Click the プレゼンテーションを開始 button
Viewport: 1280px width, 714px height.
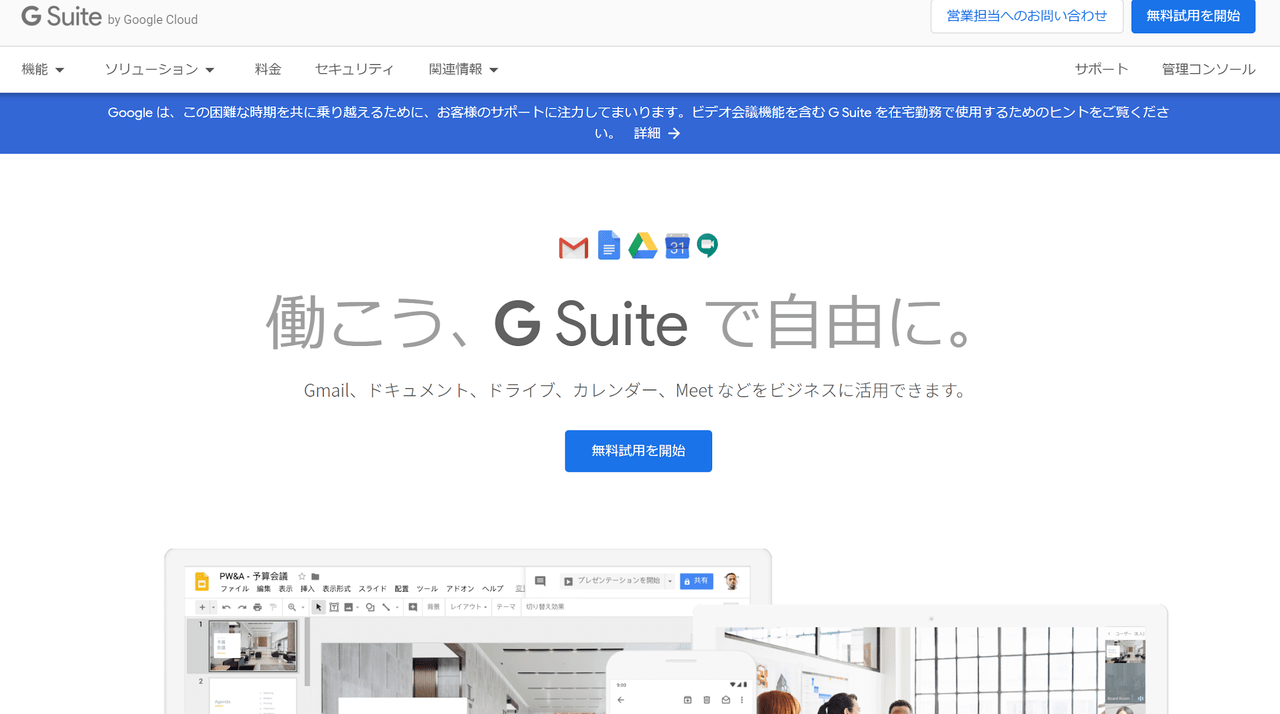tap(611, 581)
